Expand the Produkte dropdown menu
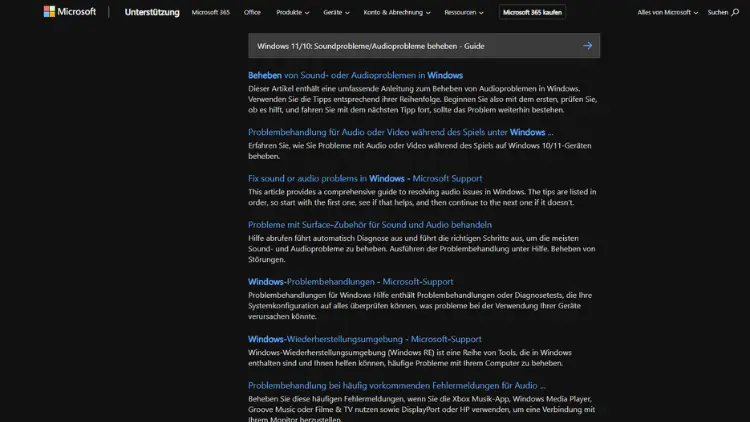Image resolution: width=750 pixels, height=422 pixels. pos(293,12)
